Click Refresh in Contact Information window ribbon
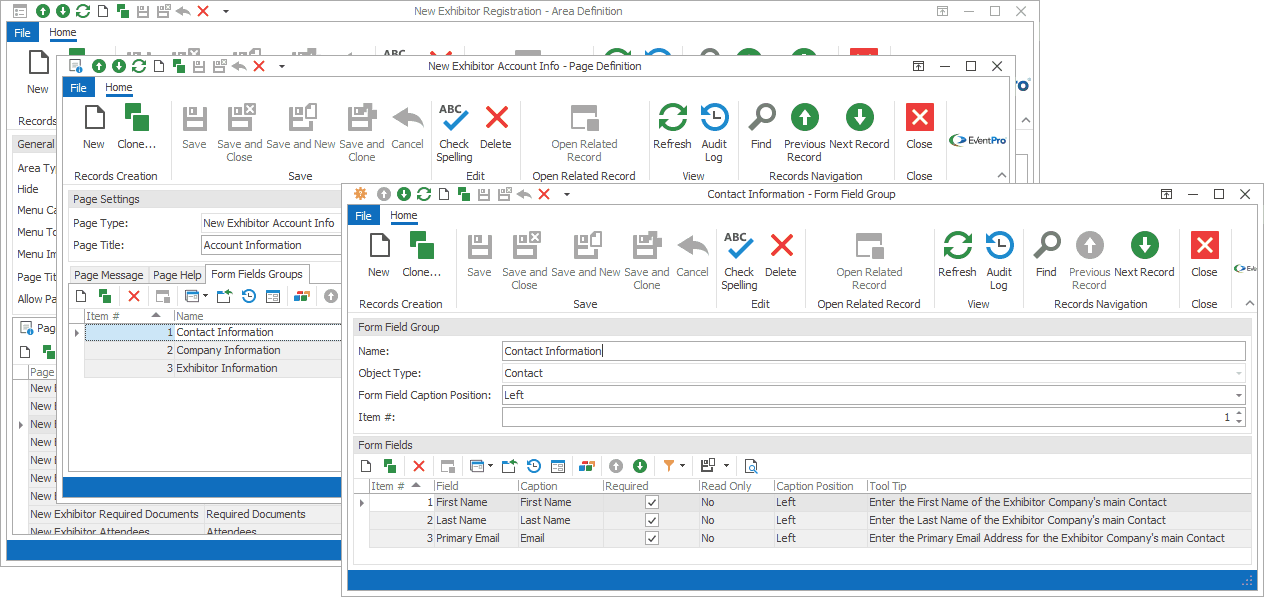The height and width of the screenshot is (597, 1264). (957, 255)
